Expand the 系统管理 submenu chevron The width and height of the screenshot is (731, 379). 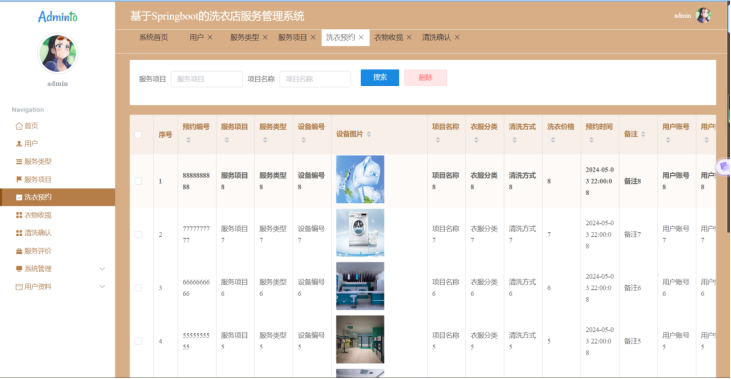click(x=102, y=269)
